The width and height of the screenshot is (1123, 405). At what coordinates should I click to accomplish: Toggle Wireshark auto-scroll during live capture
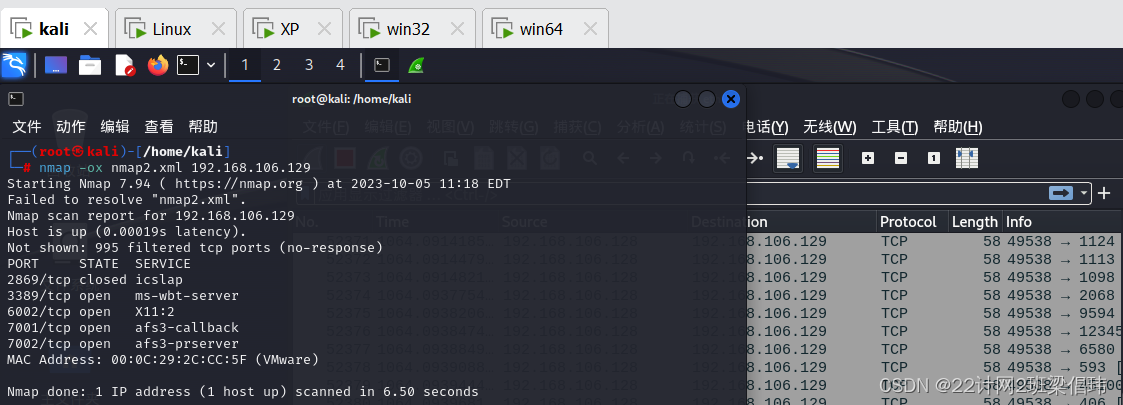click(788, 158)
